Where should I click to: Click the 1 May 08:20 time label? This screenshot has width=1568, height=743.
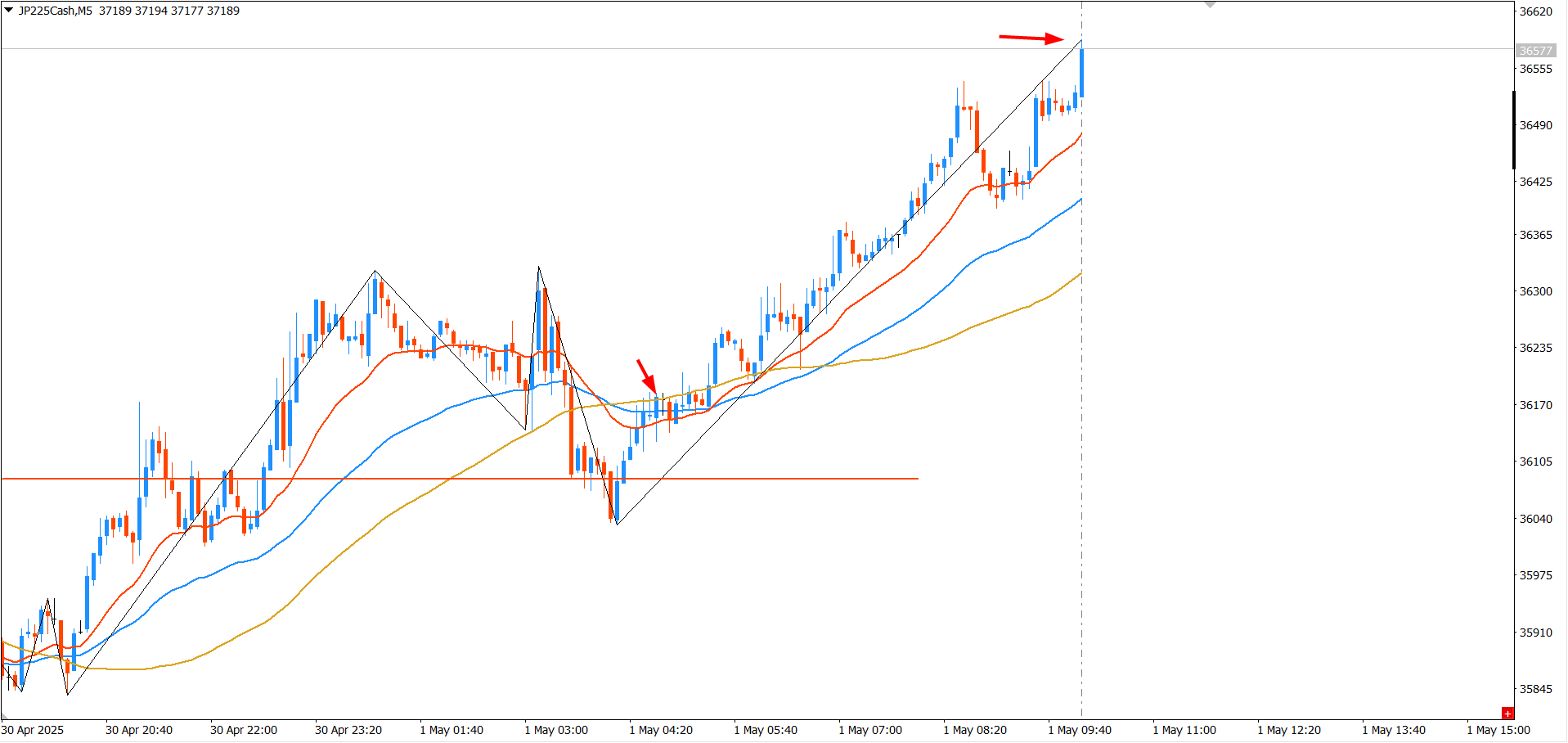click(x=975, y=730)
